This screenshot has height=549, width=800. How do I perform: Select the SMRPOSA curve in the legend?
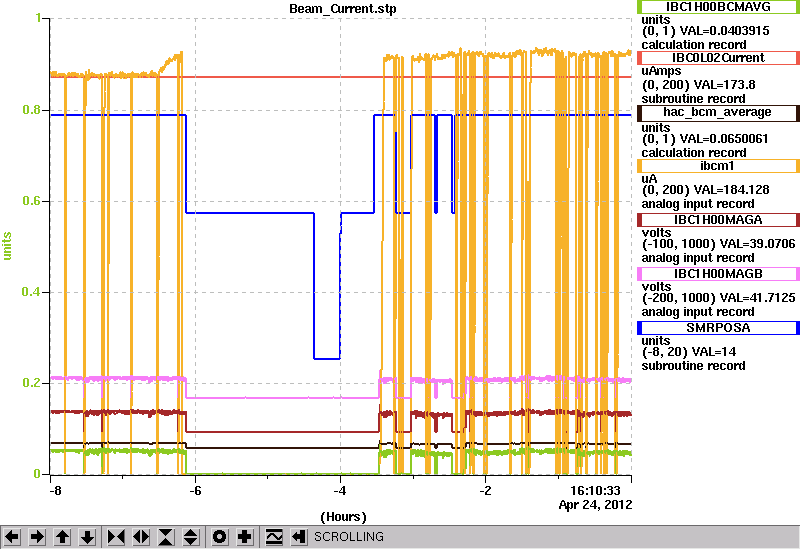(x=717, y=328)
